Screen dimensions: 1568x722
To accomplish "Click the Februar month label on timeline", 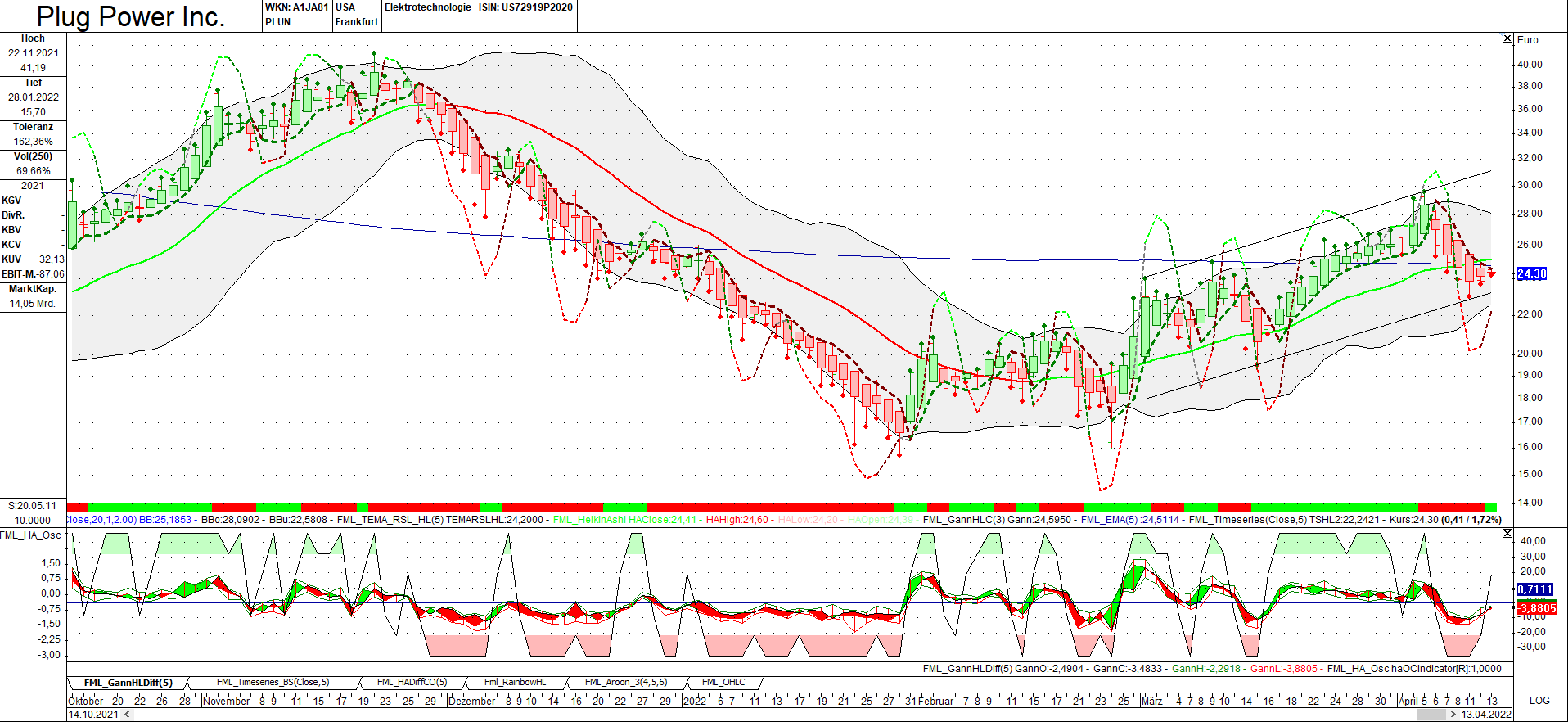I will tap(936, 701).
